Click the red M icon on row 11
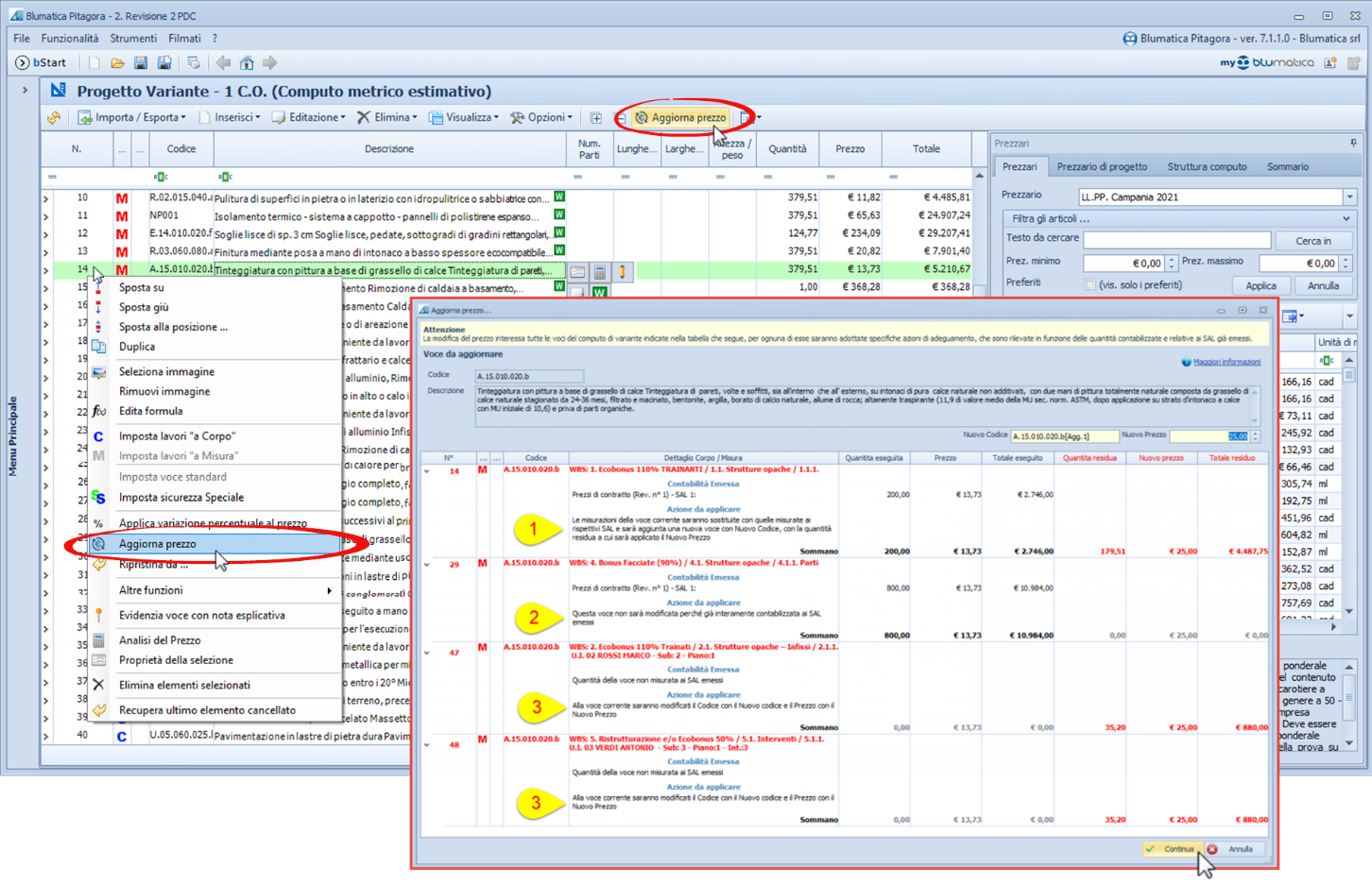 [x=122, y=216]
